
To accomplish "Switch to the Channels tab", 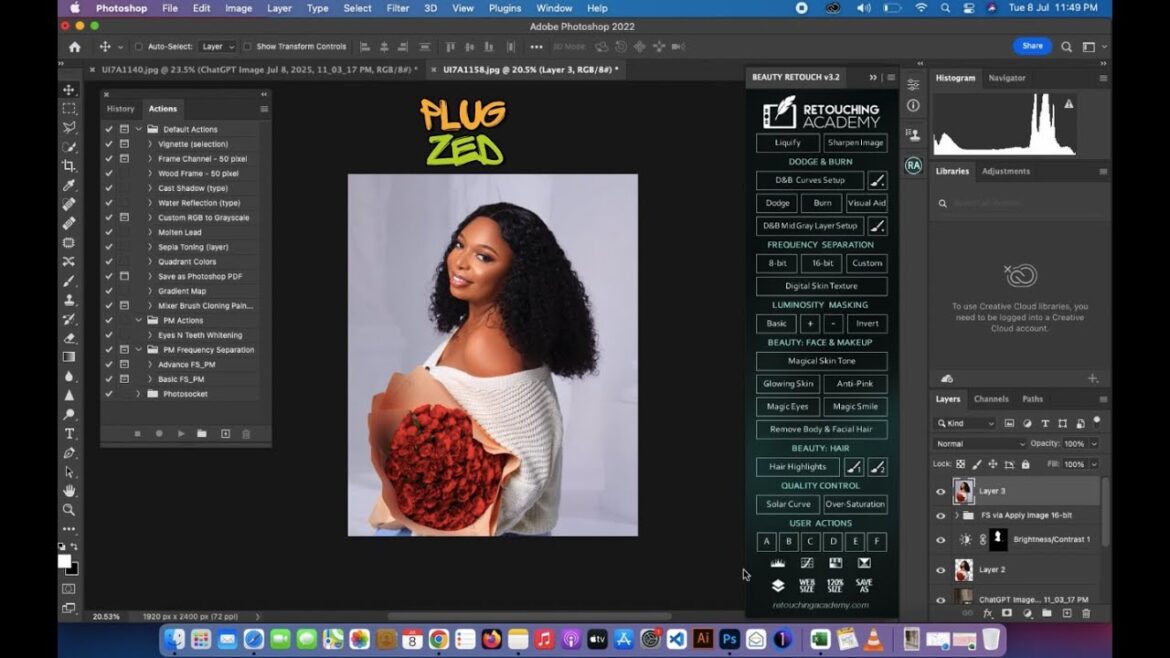I will pyautogui.click(x=991, y=399).
